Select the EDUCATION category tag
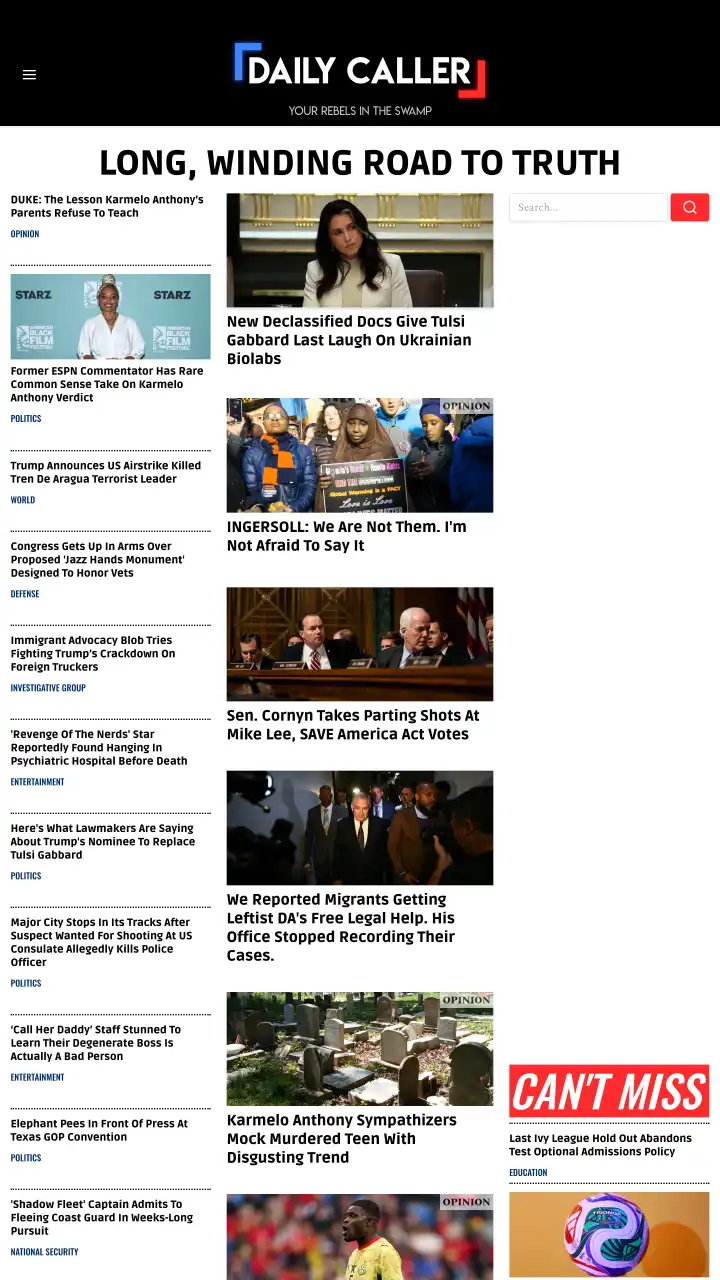Screen dimensions: 720x1280 point(528,1173)
